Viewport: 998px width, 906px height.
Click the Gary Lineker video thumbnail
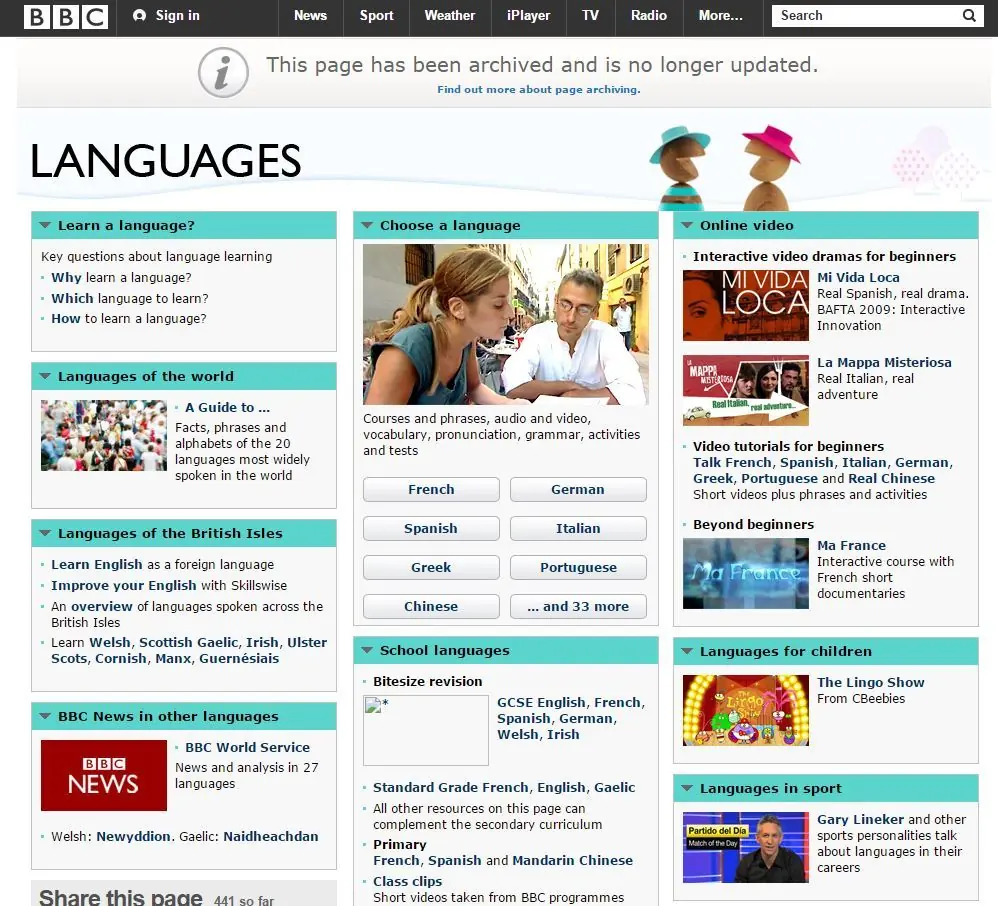[745, 847]
